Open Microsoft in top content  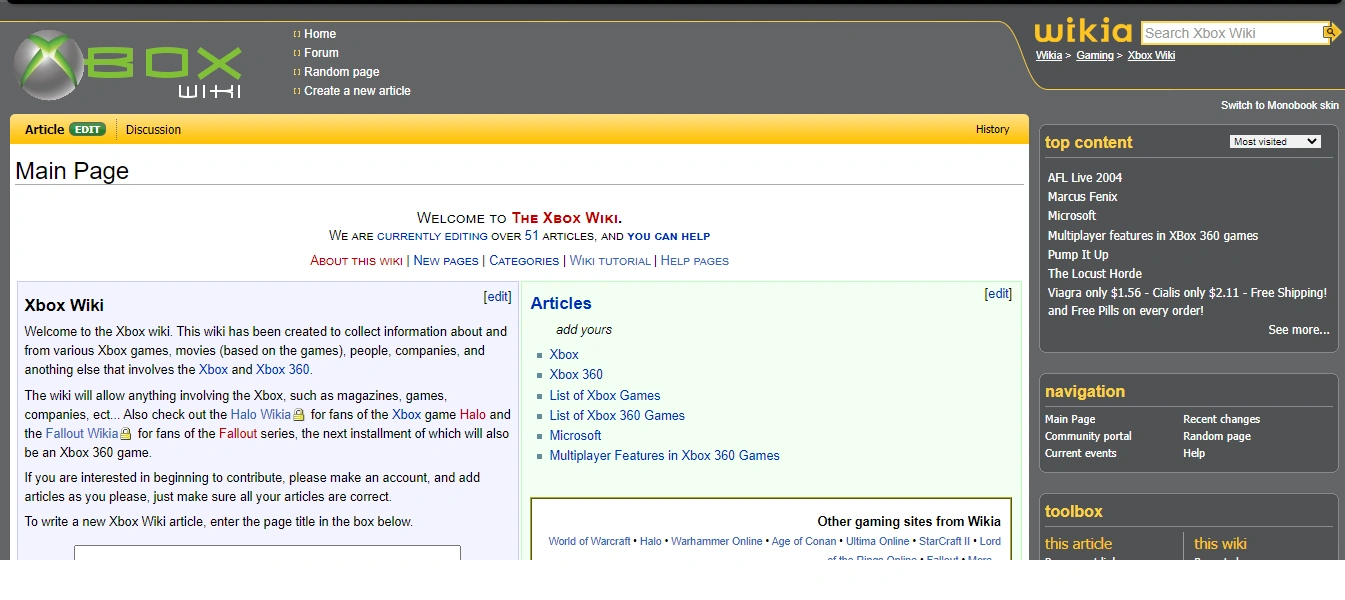pyautogui.click(x=1072, y=216)
